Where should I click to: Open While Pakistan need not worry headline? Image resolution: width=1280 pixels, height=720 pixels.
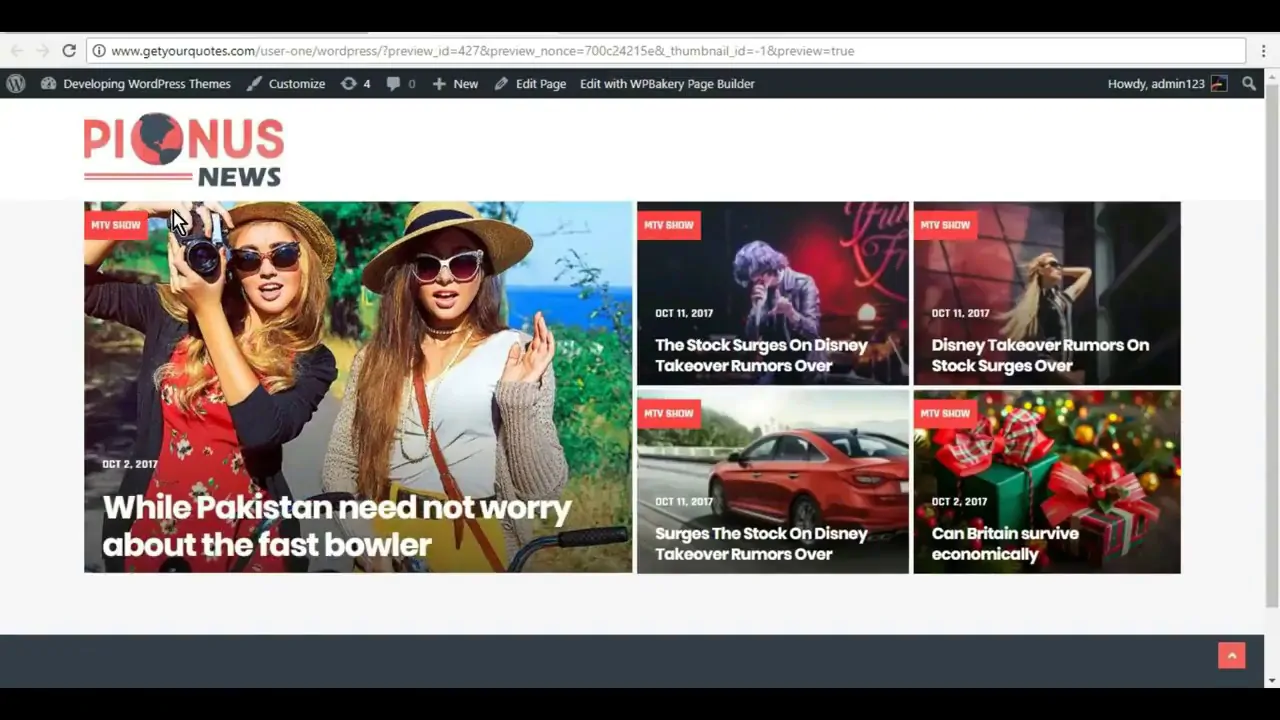pyautogui.click(x=337, y=526)
